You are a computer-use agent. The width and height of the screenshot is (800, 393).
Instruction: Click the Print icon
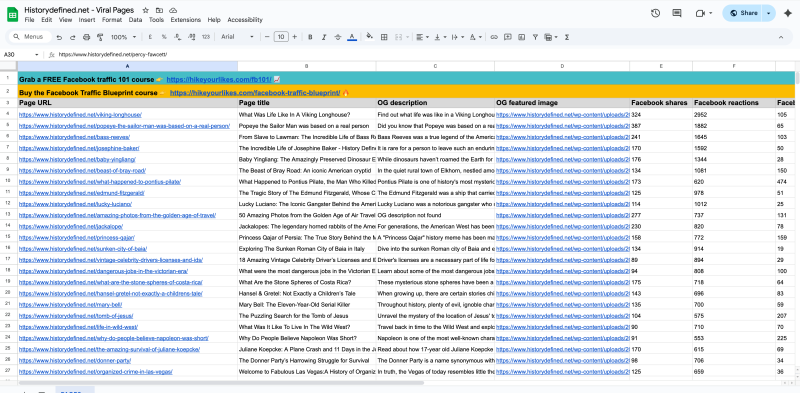pos(86,37)
